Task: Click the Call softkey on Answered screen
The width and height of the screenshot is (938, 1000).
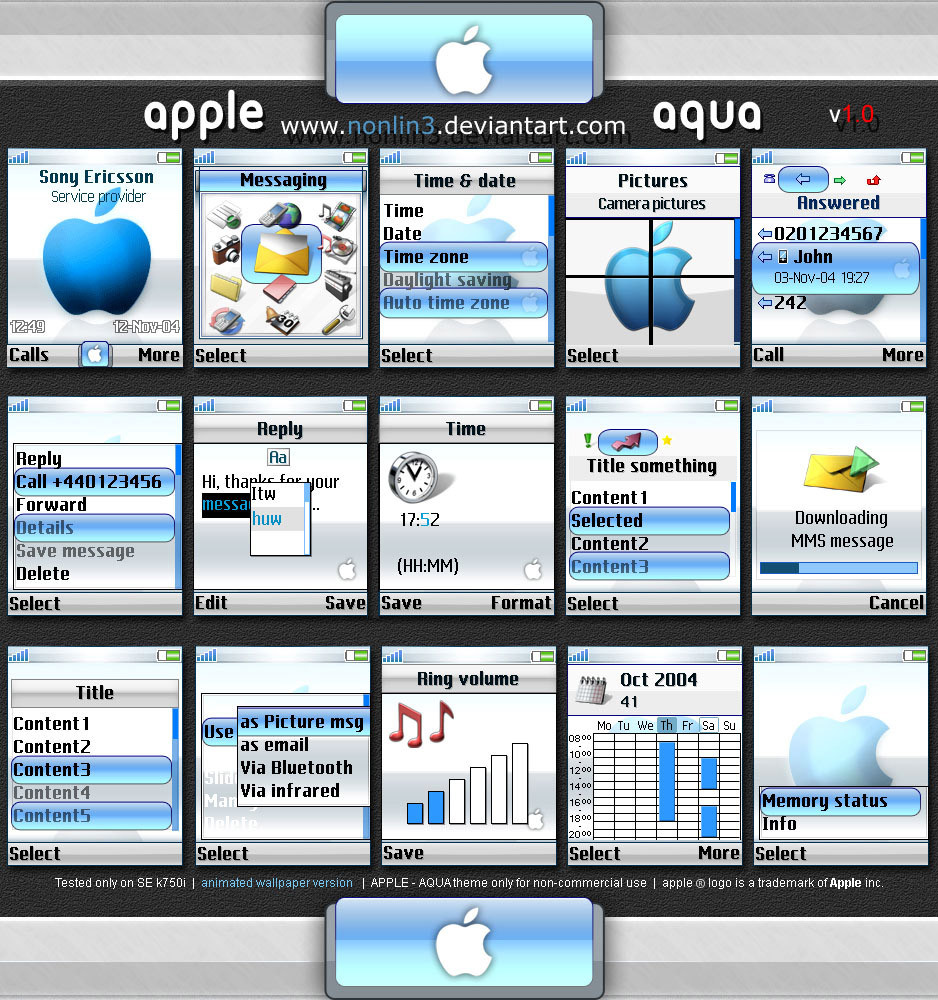Action: tap(768, 355)
